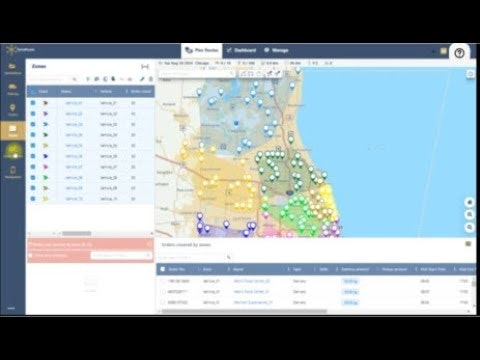
Task: Open the first order's name link
Action: (252, 281)
